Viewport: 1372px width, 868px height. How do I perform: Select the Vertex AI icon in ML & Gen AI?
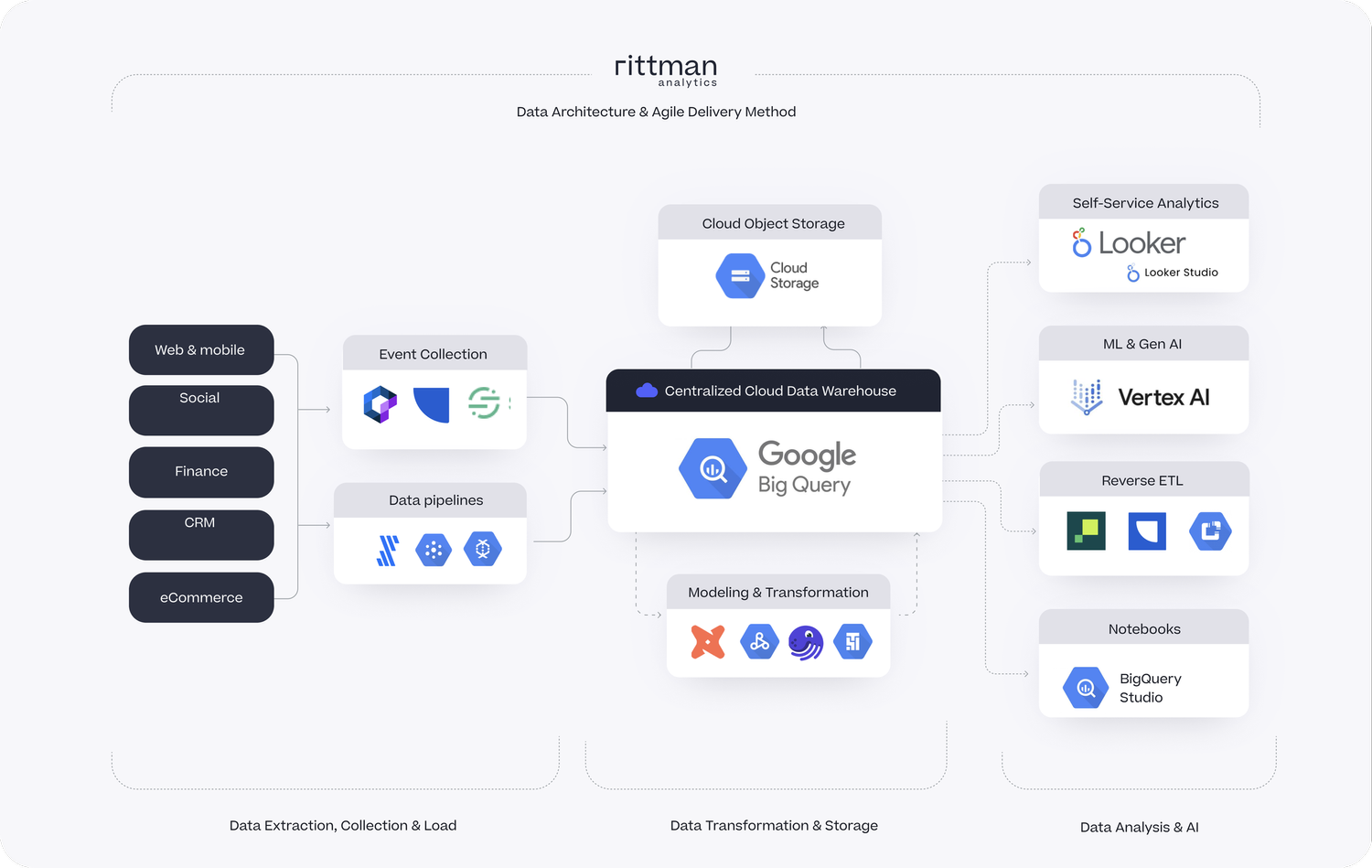click(1086, 397)
